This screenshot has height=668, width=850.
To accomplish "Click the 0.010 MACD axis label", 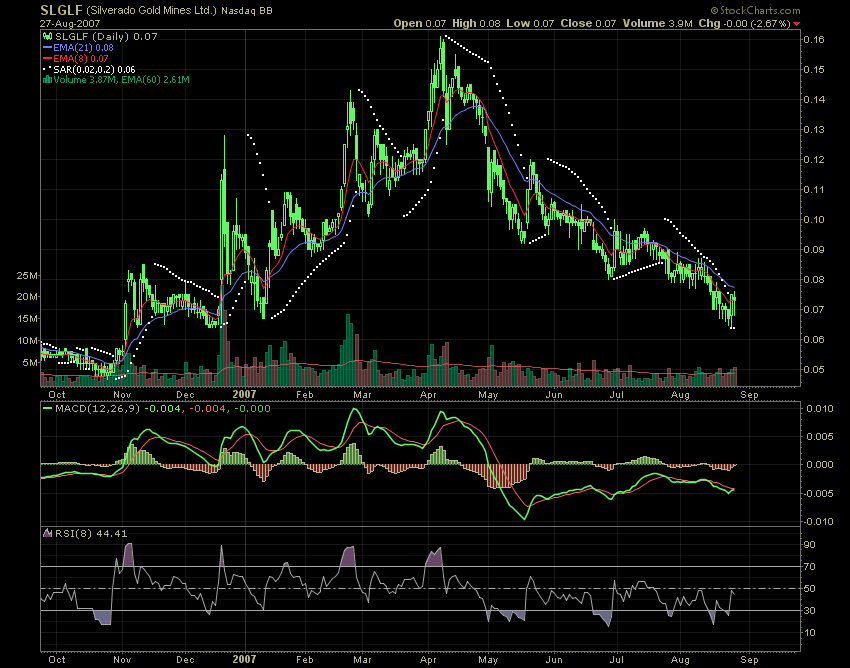I will (819, 409).
